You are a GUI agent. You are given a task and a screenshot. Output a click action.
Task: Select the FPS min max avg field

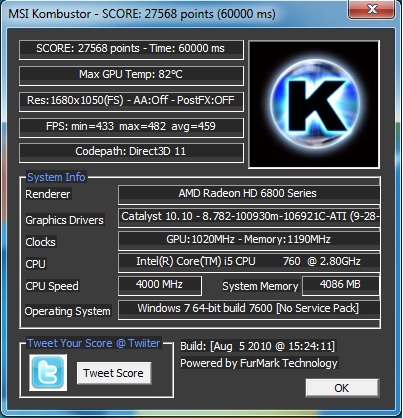pos(131,127)
